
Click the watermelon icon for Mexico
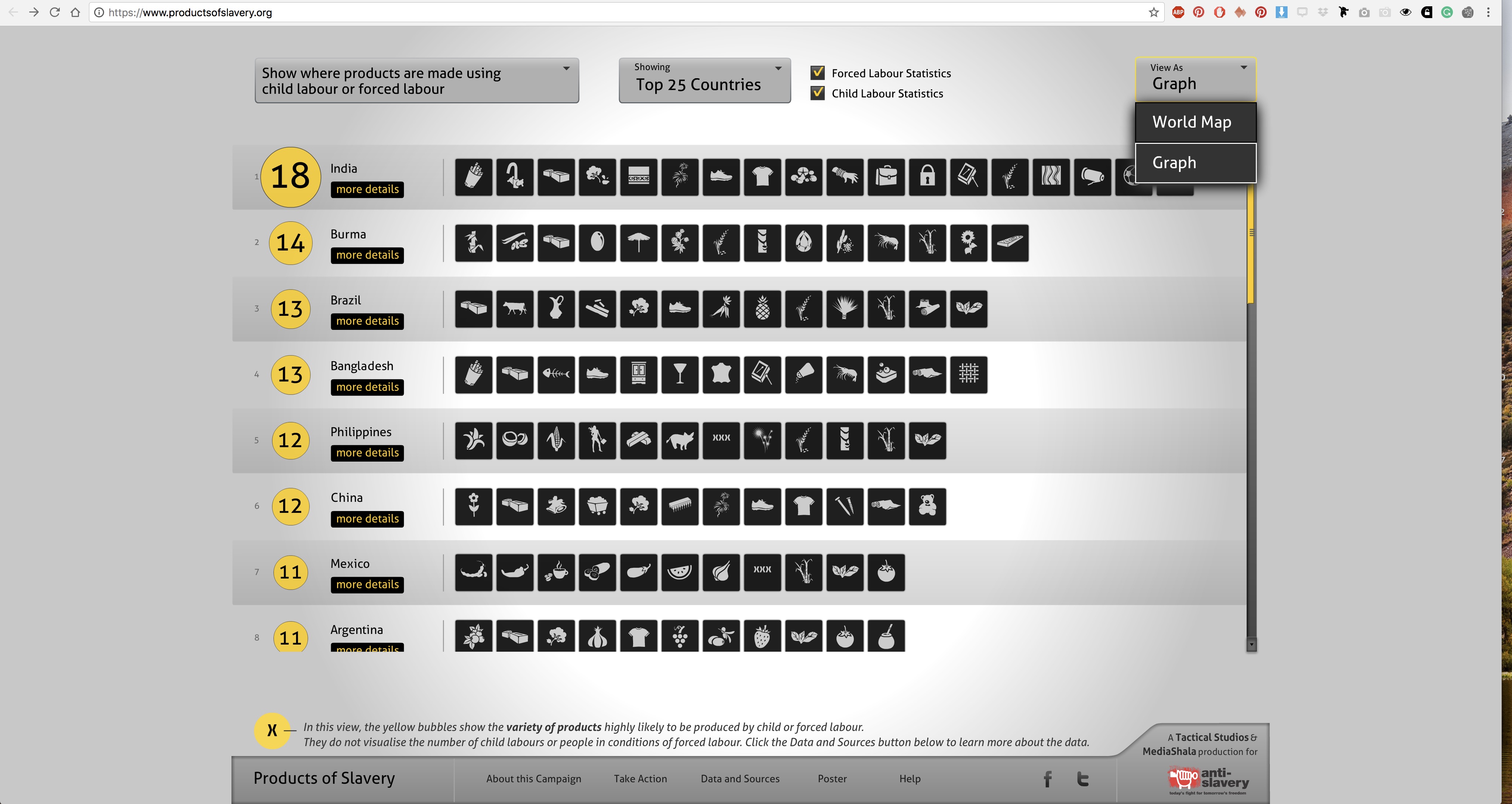pos(680,572)
